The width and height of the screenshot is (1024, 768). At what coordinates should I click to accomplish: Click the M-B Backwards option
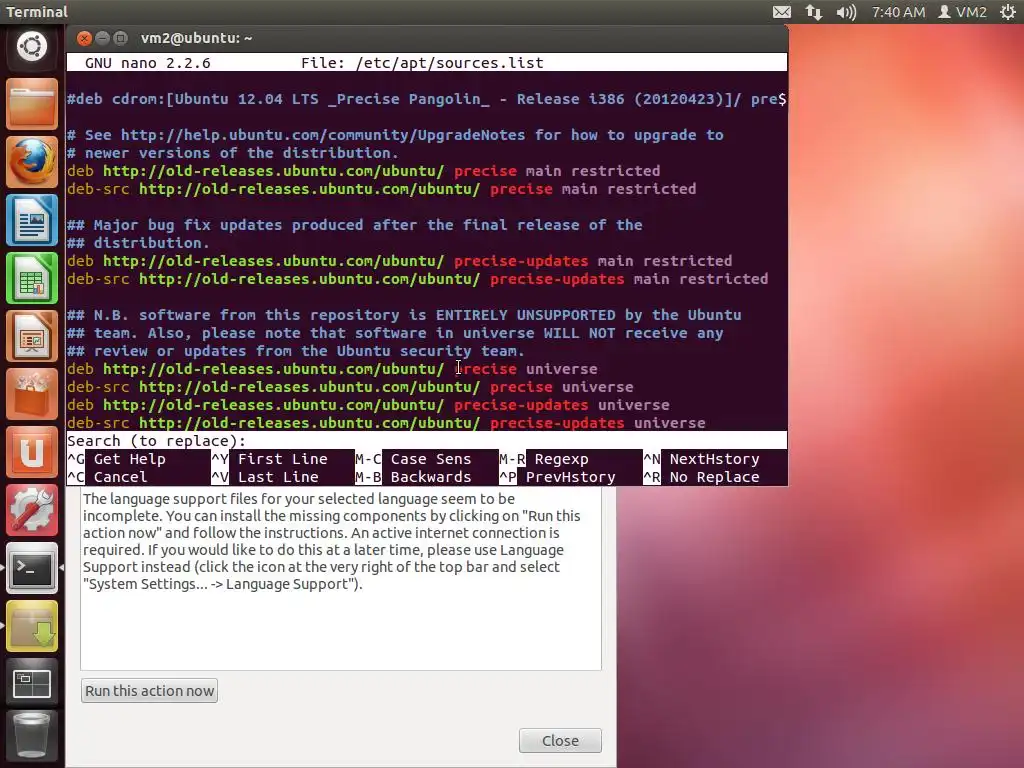(413, 477)
